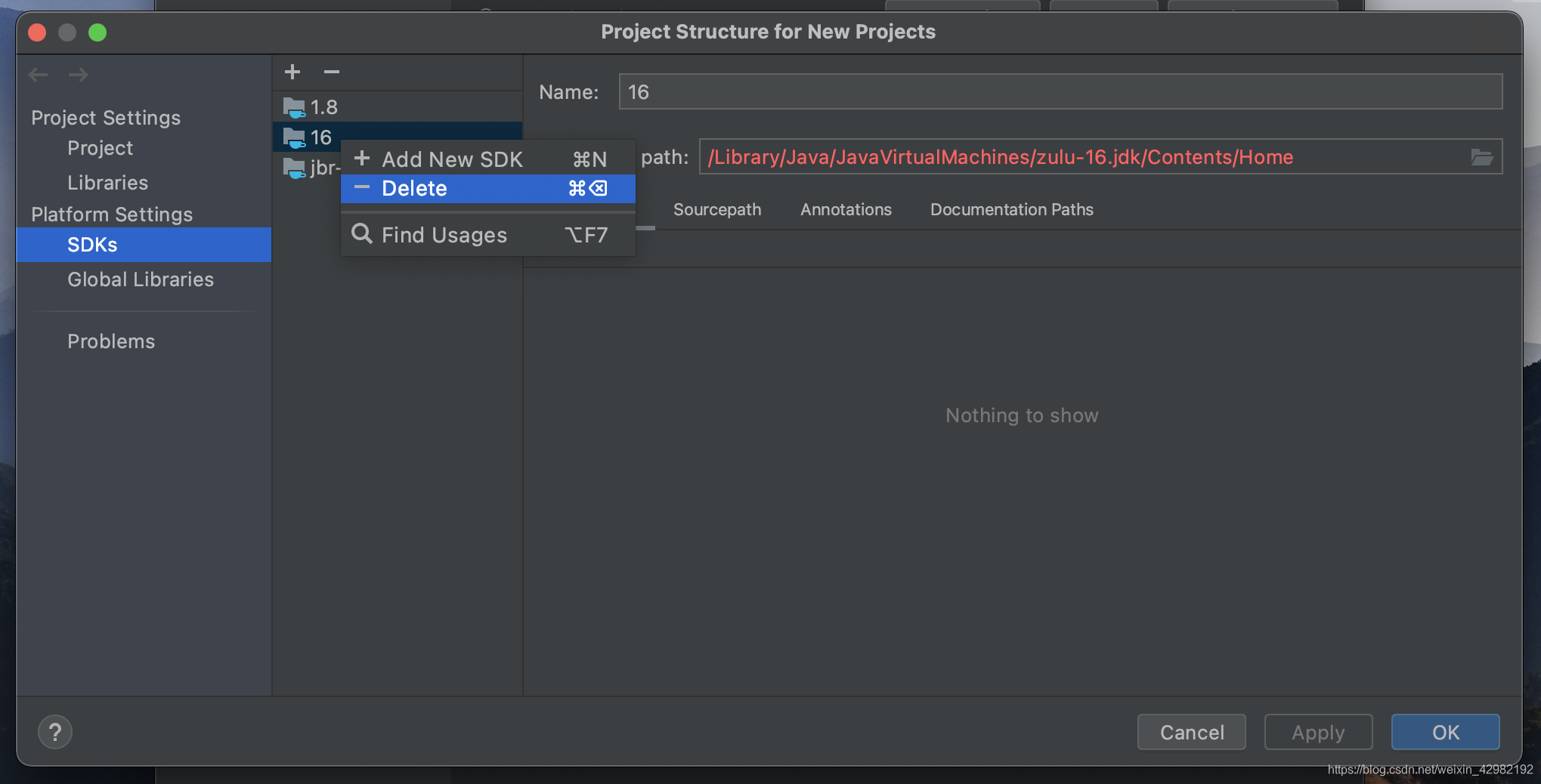
Task: Choose 'Add New SDK' from the context menu
Action: tap(452, 159)
